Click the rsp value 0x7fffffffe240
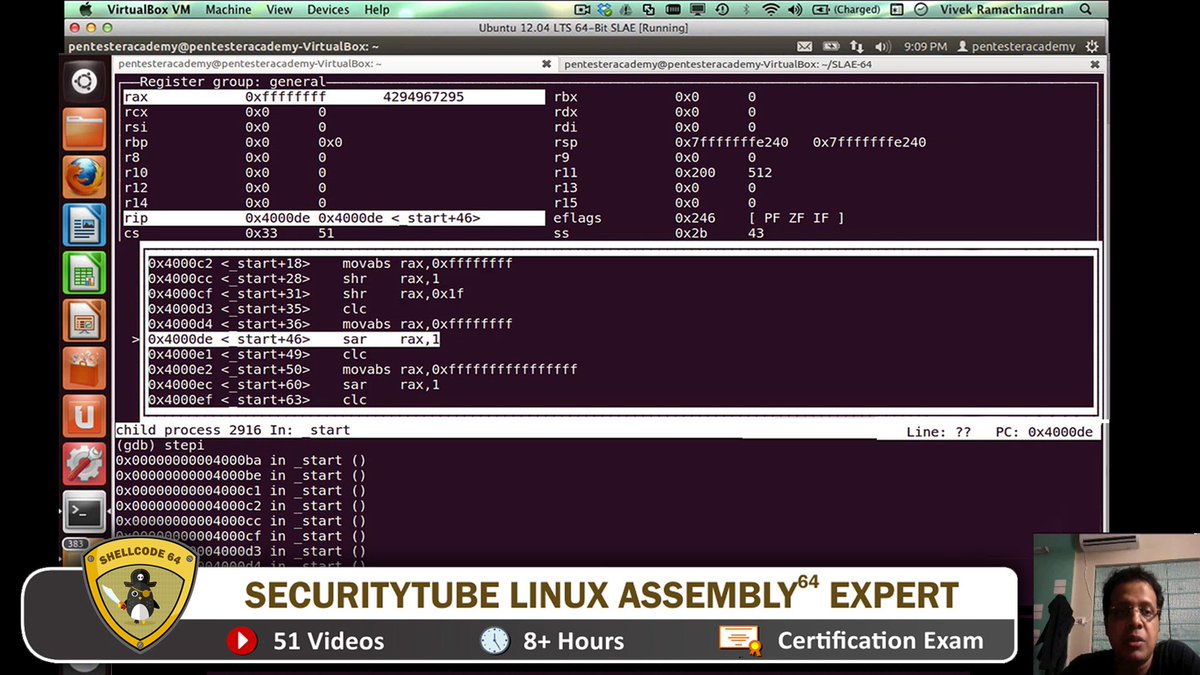This screenshot has width=1200, height=675. pos(731,143)
